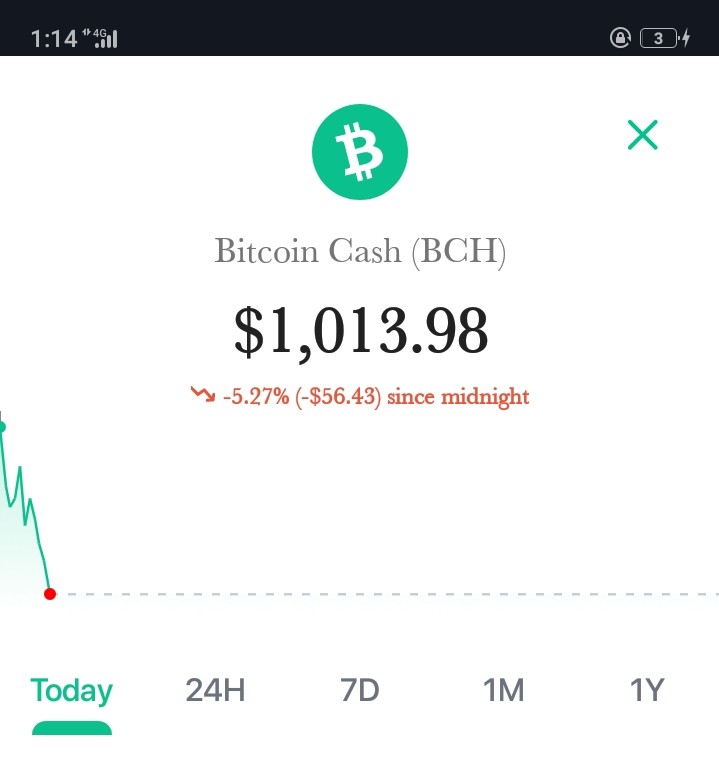Viewport: 719px width, 766px height.
Task: Tap the red current price marker
Action: click(50, 594)
